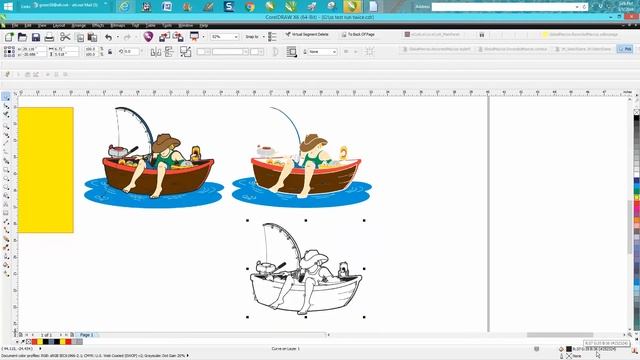Click the outline None indicator in status bar
Screen dimensions: 640x360
[569, 356]
